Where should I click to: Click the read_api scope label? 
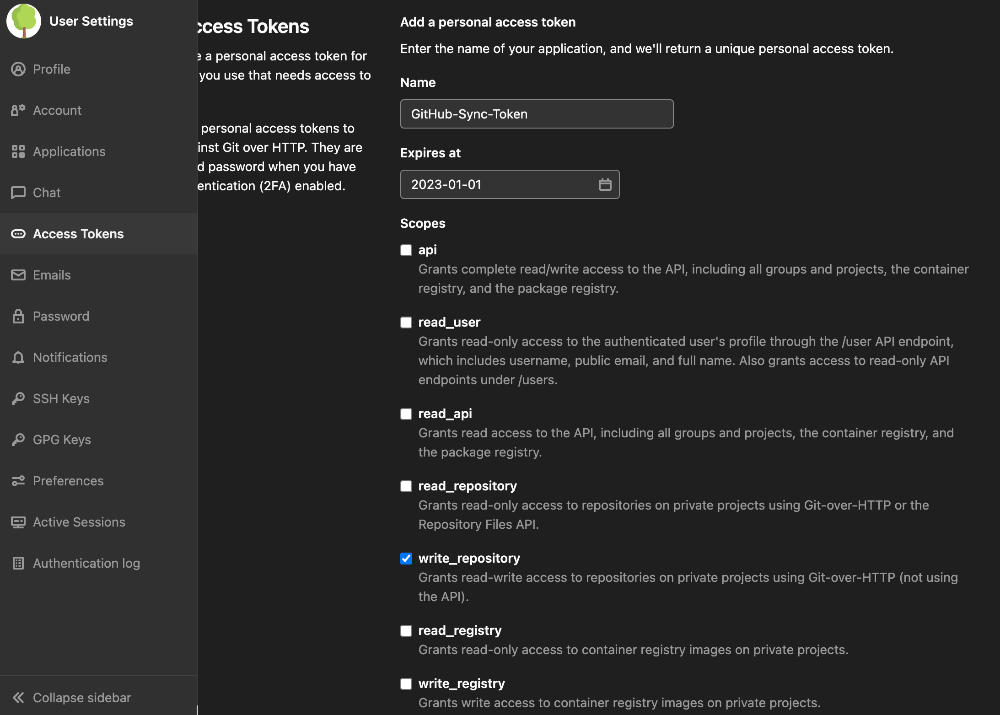tap(445, 414)
